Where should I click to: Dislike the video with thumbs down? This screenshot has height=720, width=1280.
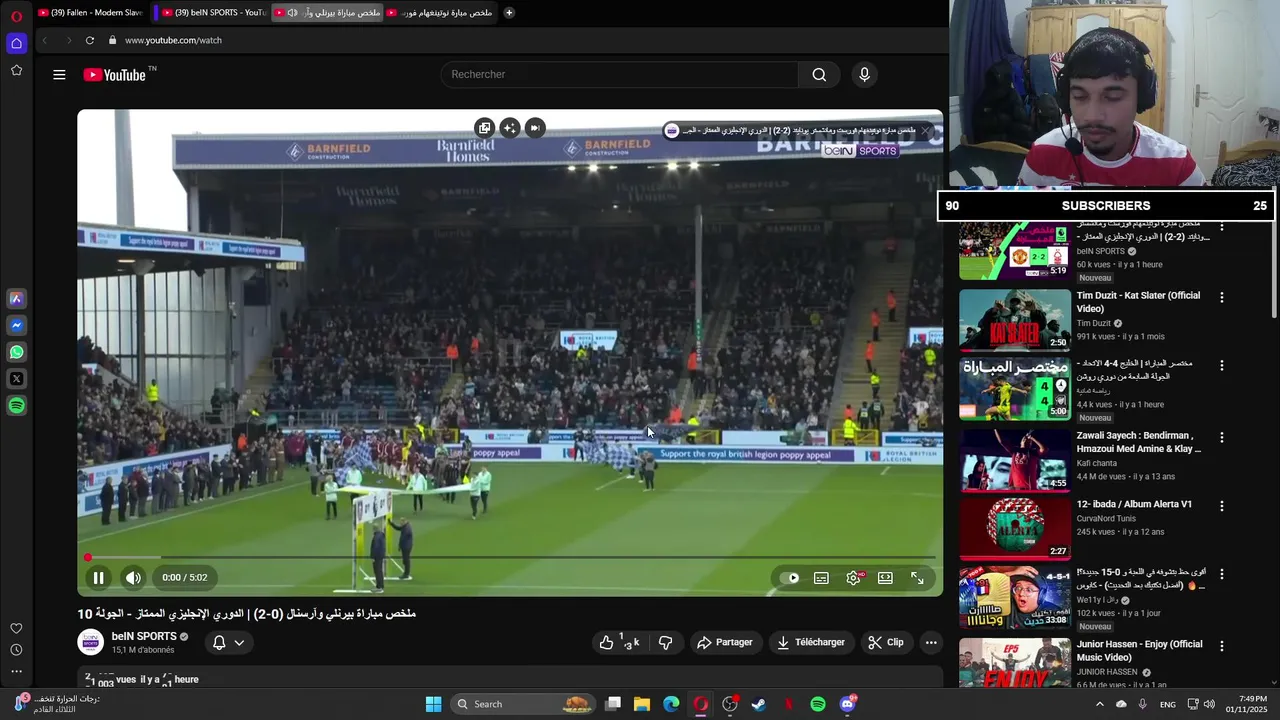(x=665, y=643)
